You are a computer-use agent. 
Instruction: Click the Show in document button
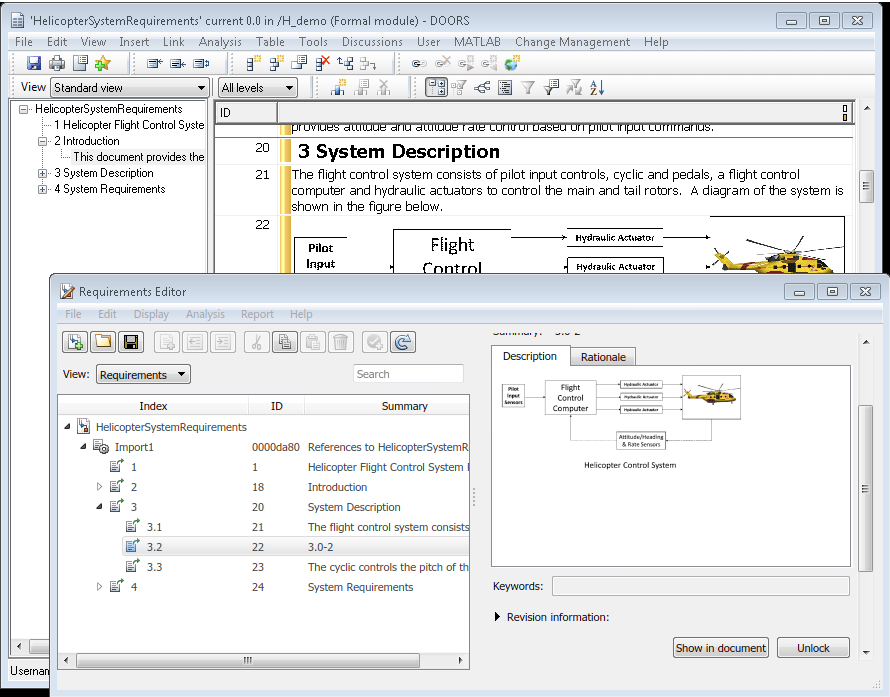coord(721,648)
